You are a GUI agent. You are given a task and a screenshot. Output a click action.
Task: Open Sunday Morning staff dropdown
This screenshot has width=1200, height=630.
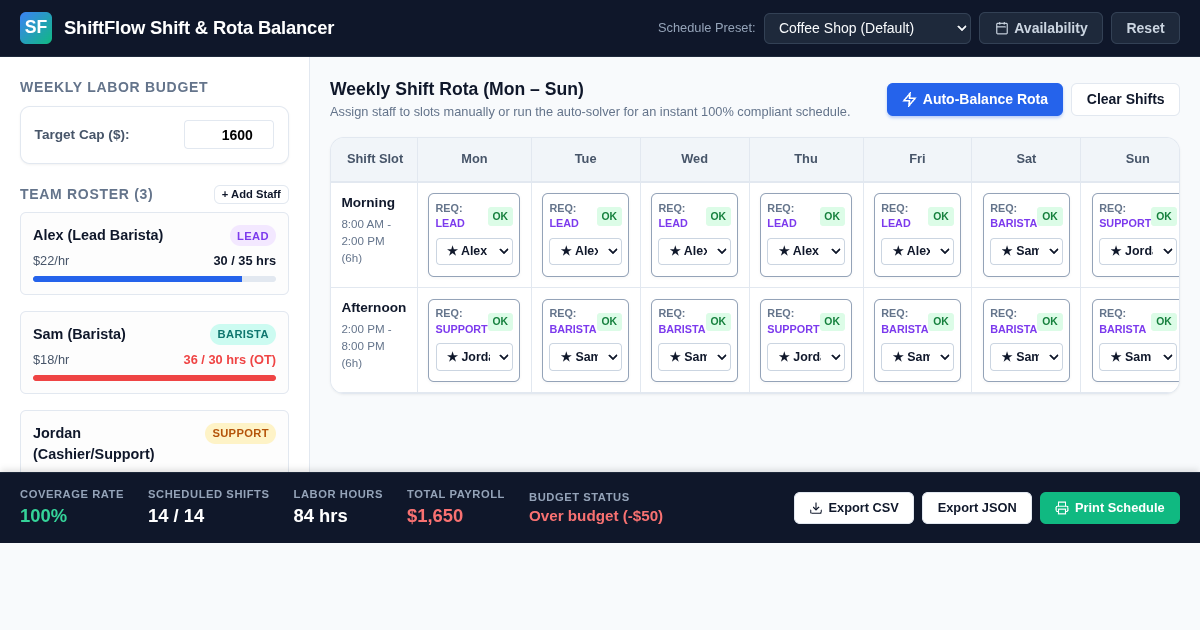[x=1138, y=251]
